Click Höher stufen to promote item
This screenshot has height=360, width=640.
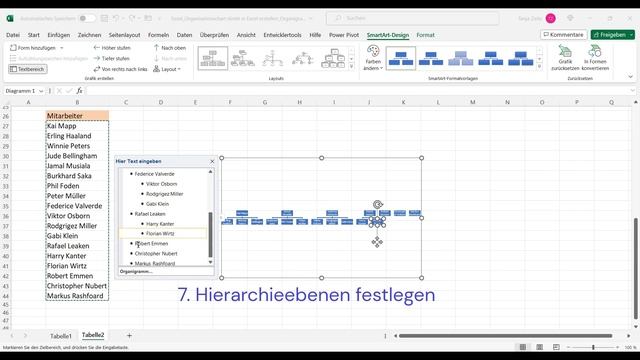point(112,48)
